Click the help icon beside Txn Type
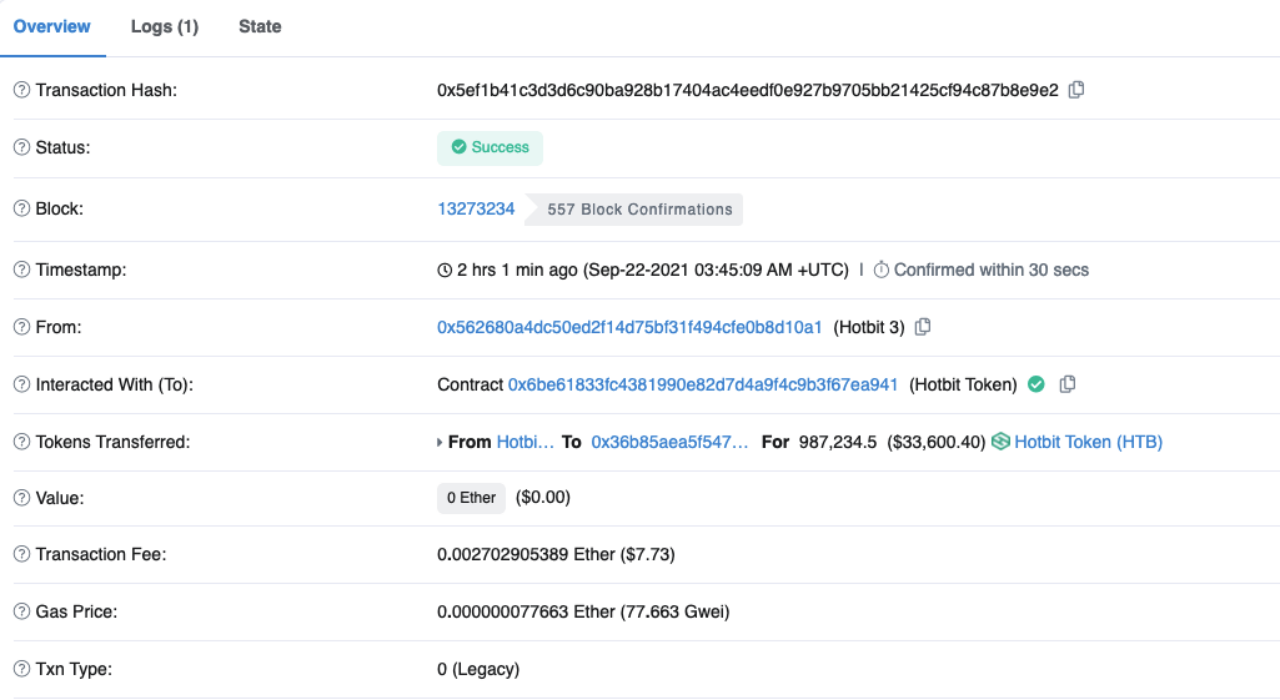Viewport: 1280px width, 700px height. coord(21,669)
